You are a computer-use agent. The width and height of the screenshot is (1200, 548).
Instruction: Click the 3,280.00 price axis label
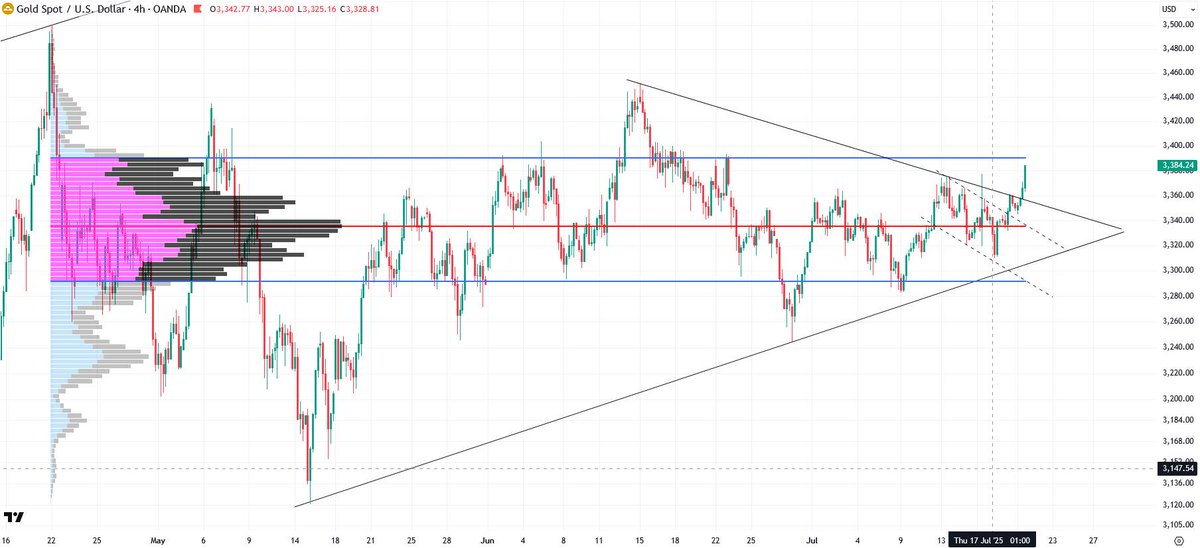[1176, 295]
